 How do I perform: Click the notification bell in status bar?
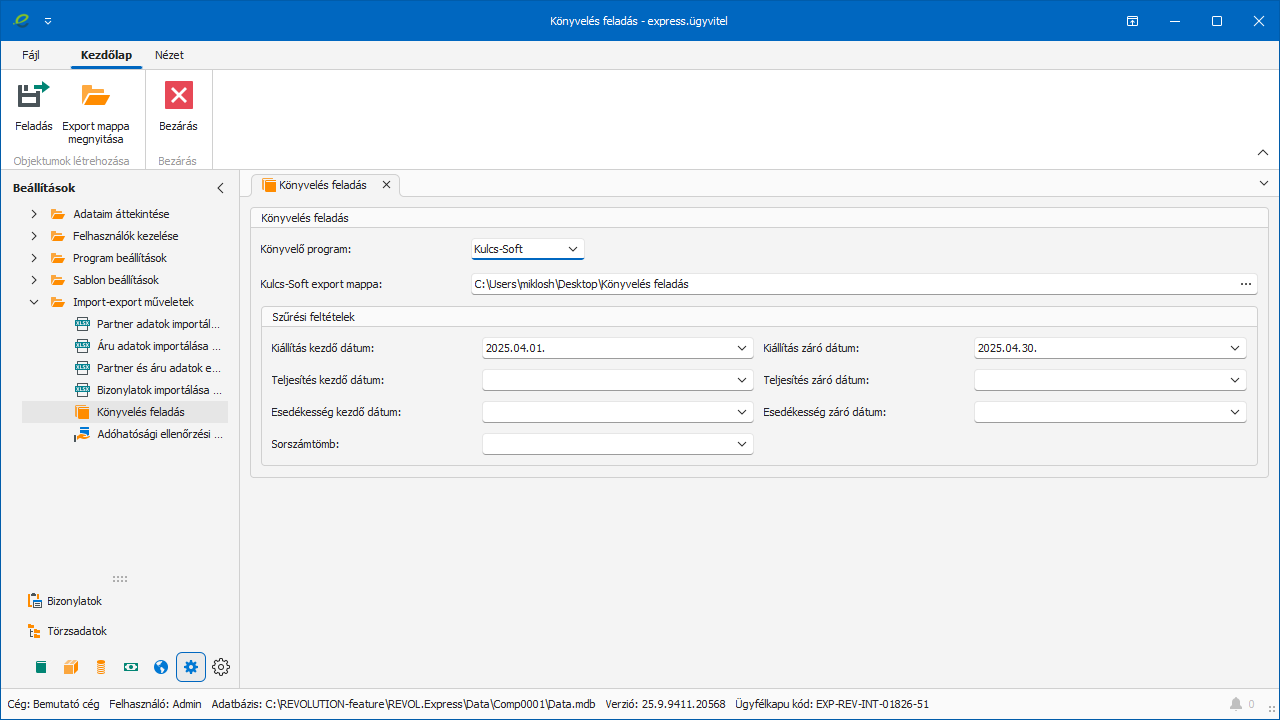pos(1236,704)
